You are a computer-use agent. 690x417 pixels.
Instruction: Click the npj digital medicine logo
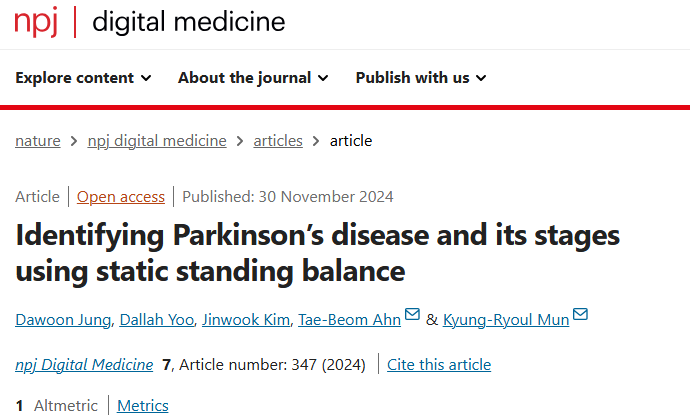(150, 22)
